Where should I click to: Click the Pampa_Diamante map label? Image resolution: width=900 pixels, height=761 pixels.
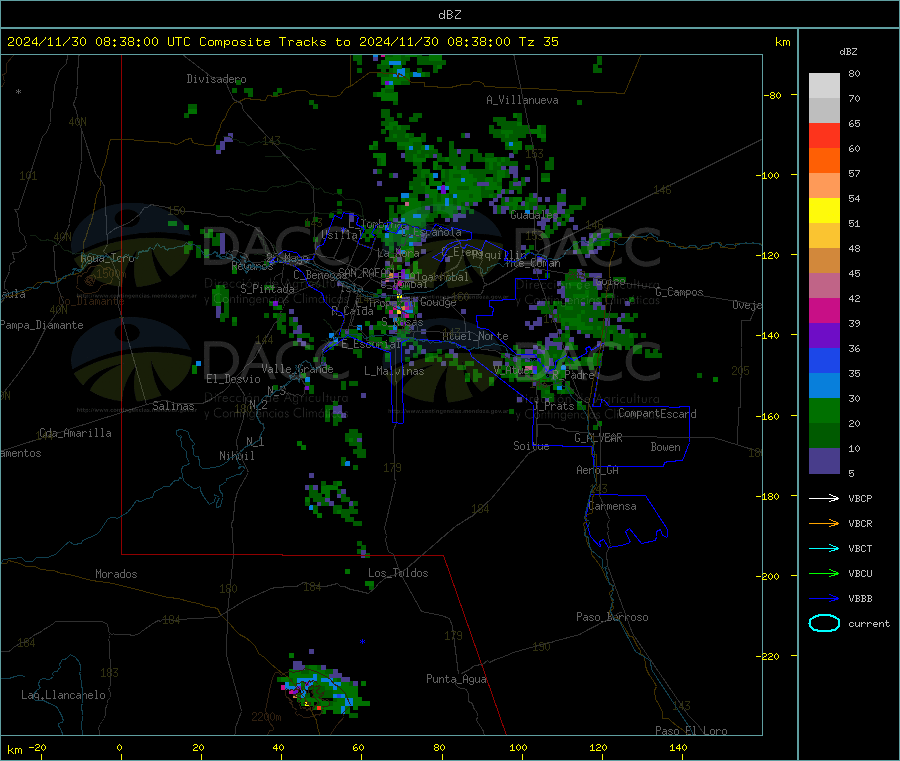click(x=42, y=325)
